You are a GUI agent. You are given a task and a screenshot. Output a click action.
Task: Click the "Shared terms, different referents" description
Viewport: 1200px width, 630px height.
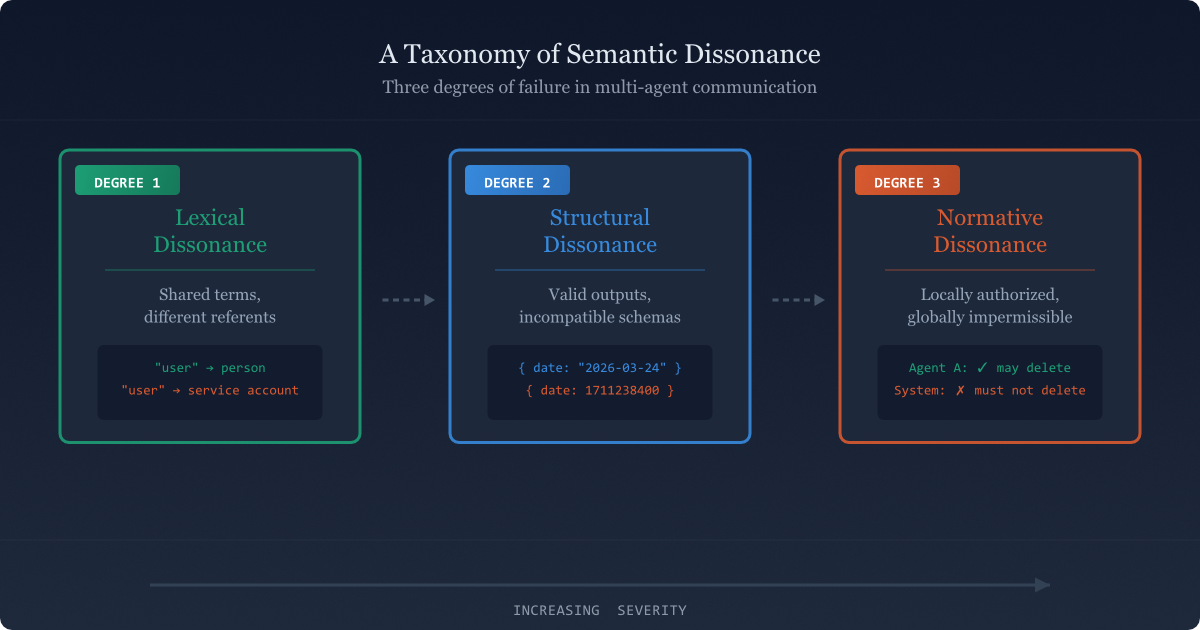point(210,306)
